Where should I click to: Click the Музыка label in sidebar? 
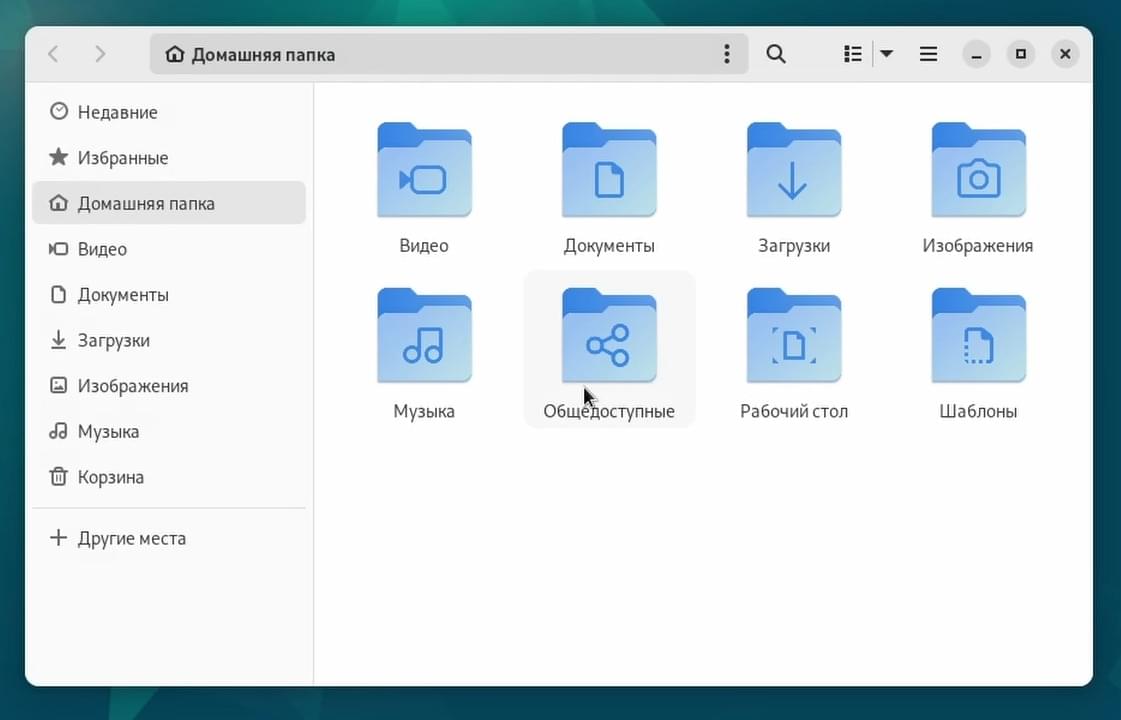click(x=108, y=432)
